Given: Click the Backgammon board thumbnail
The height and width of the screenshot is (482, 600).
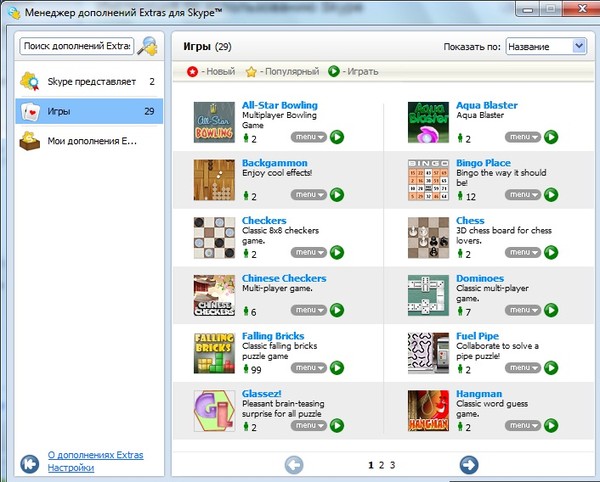Looking at the screenshot, I should point(214,180).
